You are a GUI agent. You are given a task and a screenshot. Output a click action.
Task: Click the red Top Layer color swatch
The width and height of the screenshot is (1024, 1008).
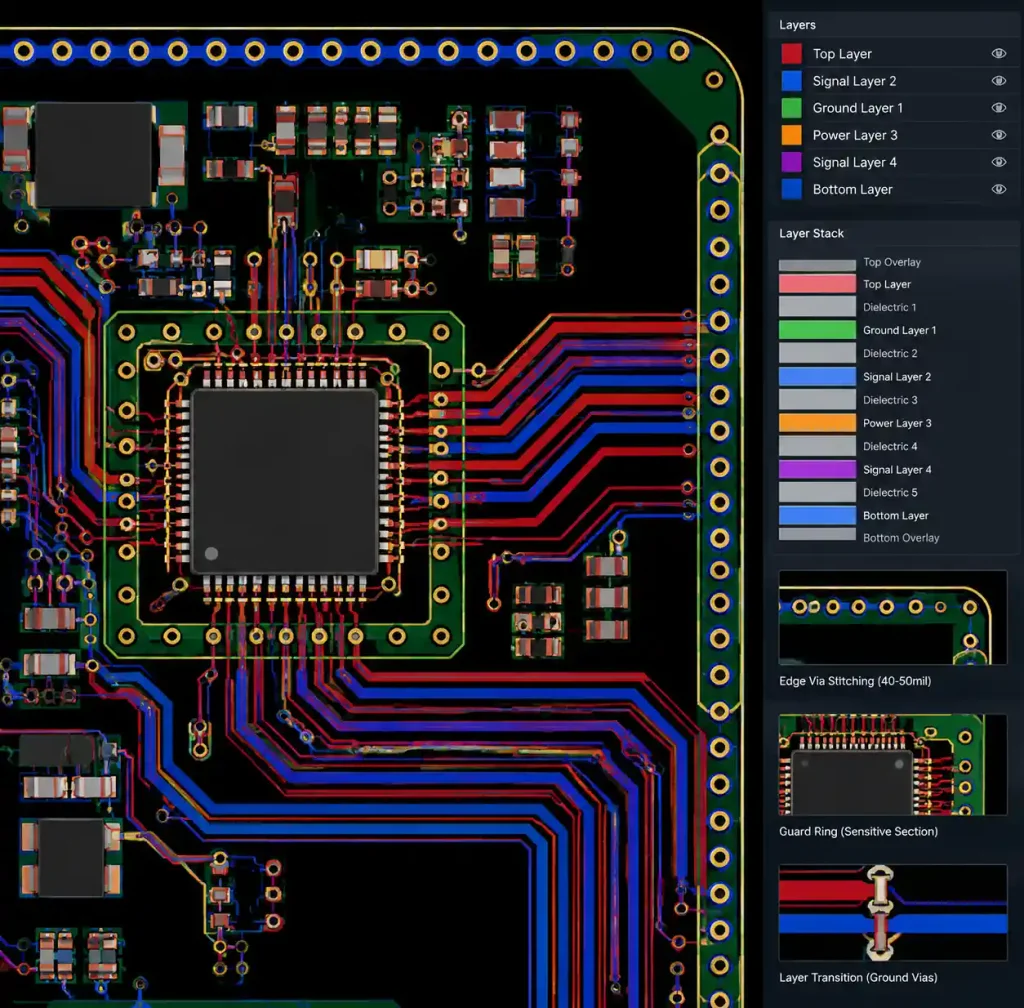792,54
